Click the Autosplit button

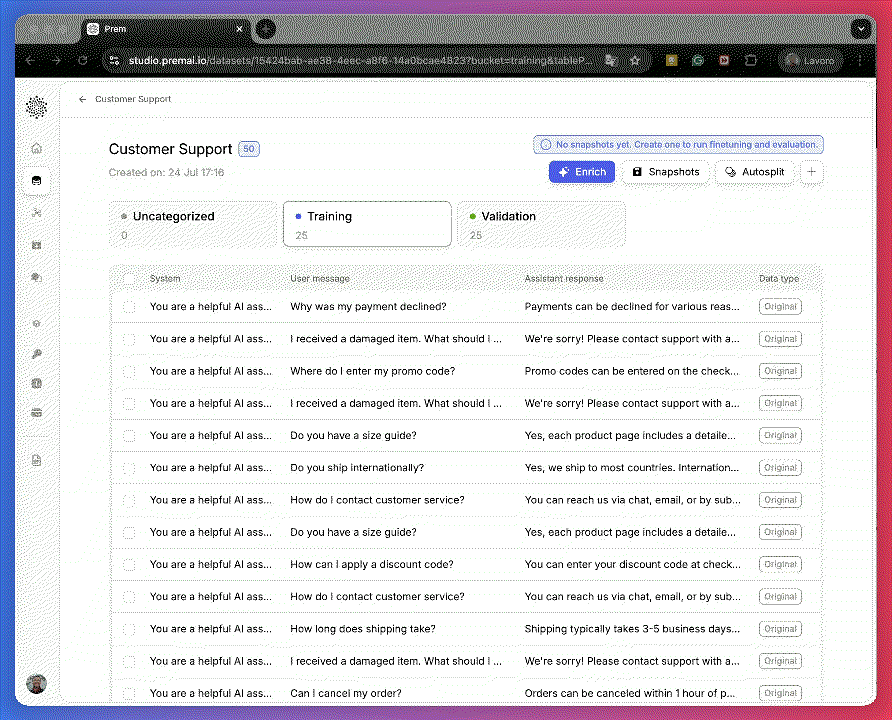[755, 172]
